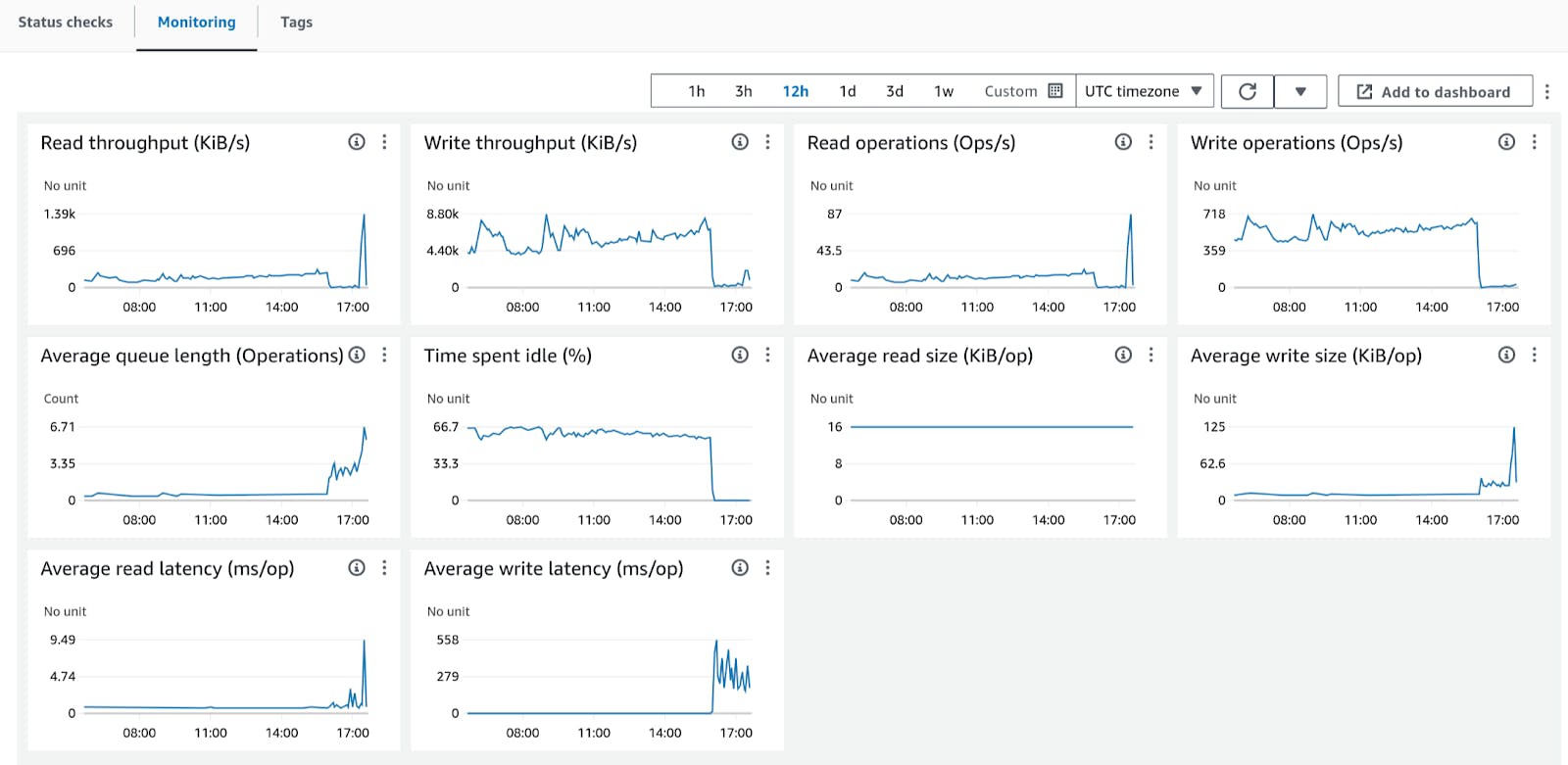
Task: Open Custom time range picker
Action: [1023, 91]
